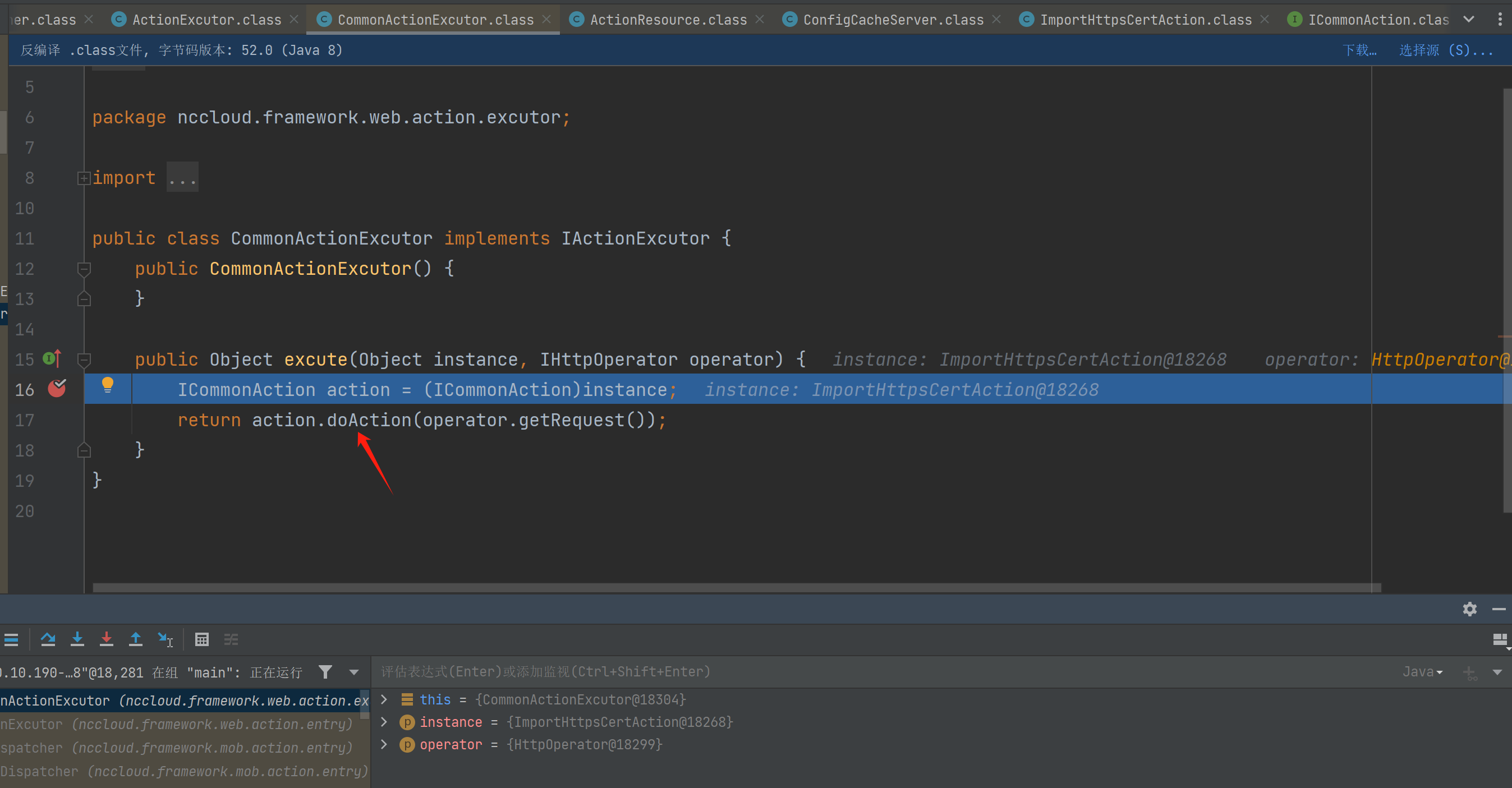Click the 选择源 (S)... link

click(x=1445, y=50)
